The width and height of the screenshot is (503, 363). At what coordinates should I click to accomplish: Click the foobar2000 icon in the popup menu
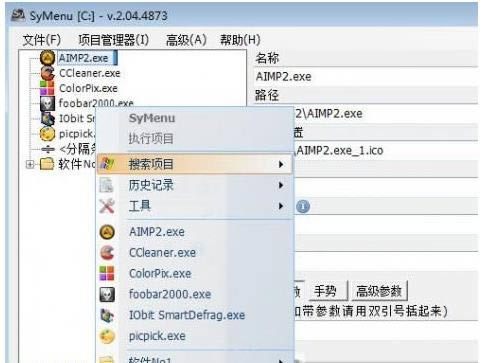[x=107, y=294]
